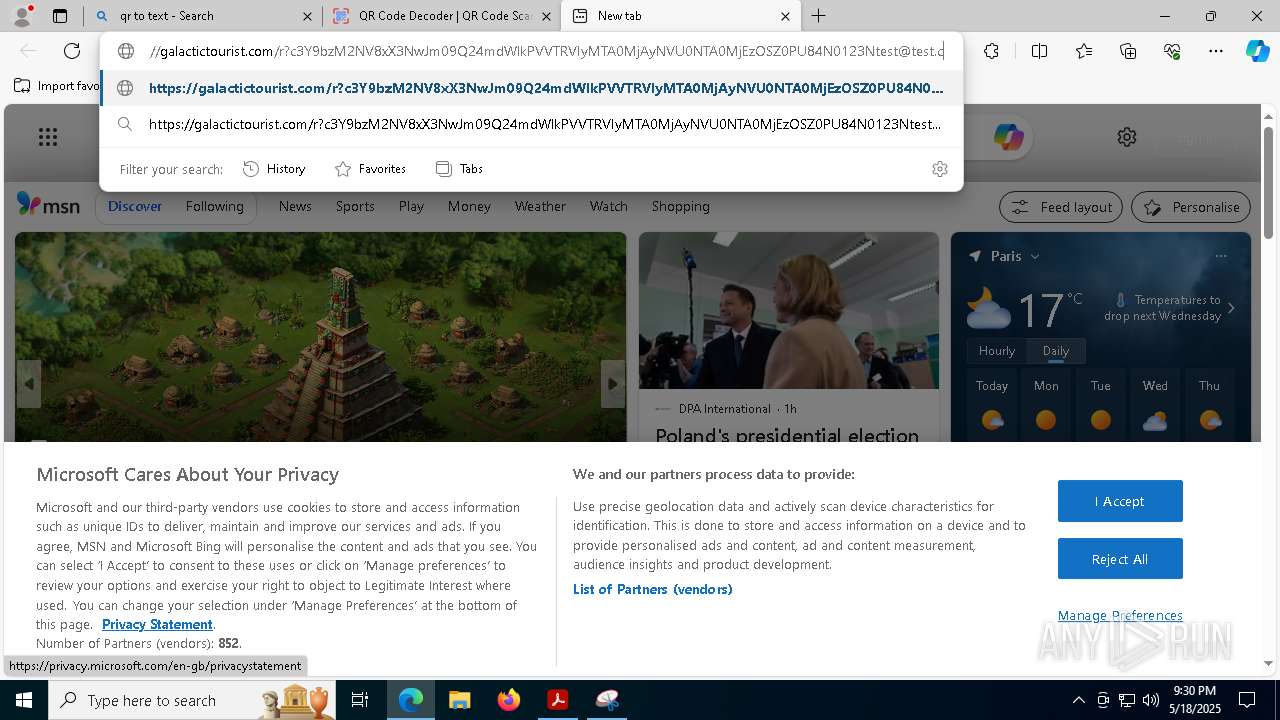The height and width of the screenshot is (720, 1280).
Task: Select galactictourist web search suggestion
Action: click(532, 124)
